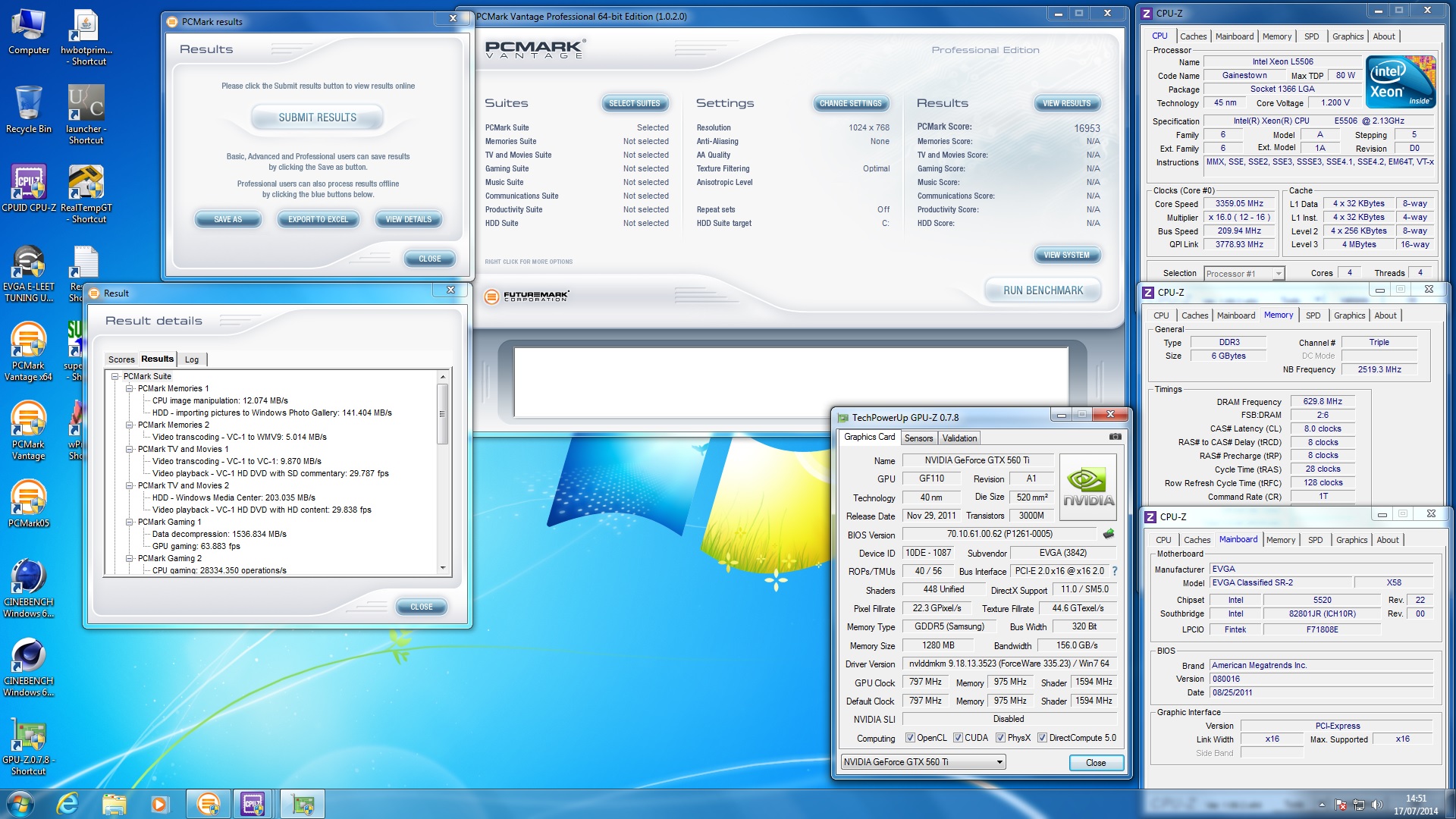This screenshot has height=819, width=1456.
Task: Click the Close button in GPU-Z
Action: 1096,763
